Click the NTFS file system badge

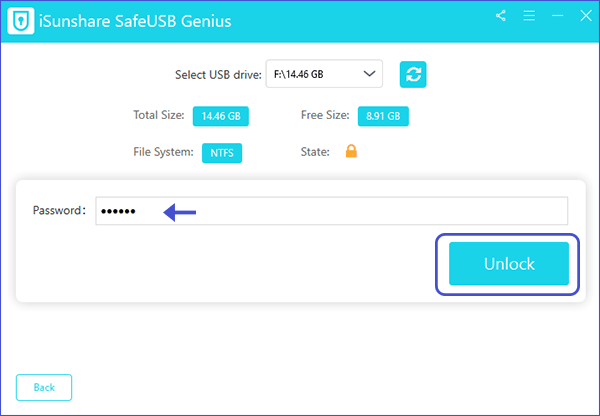(x=222, y=153)
